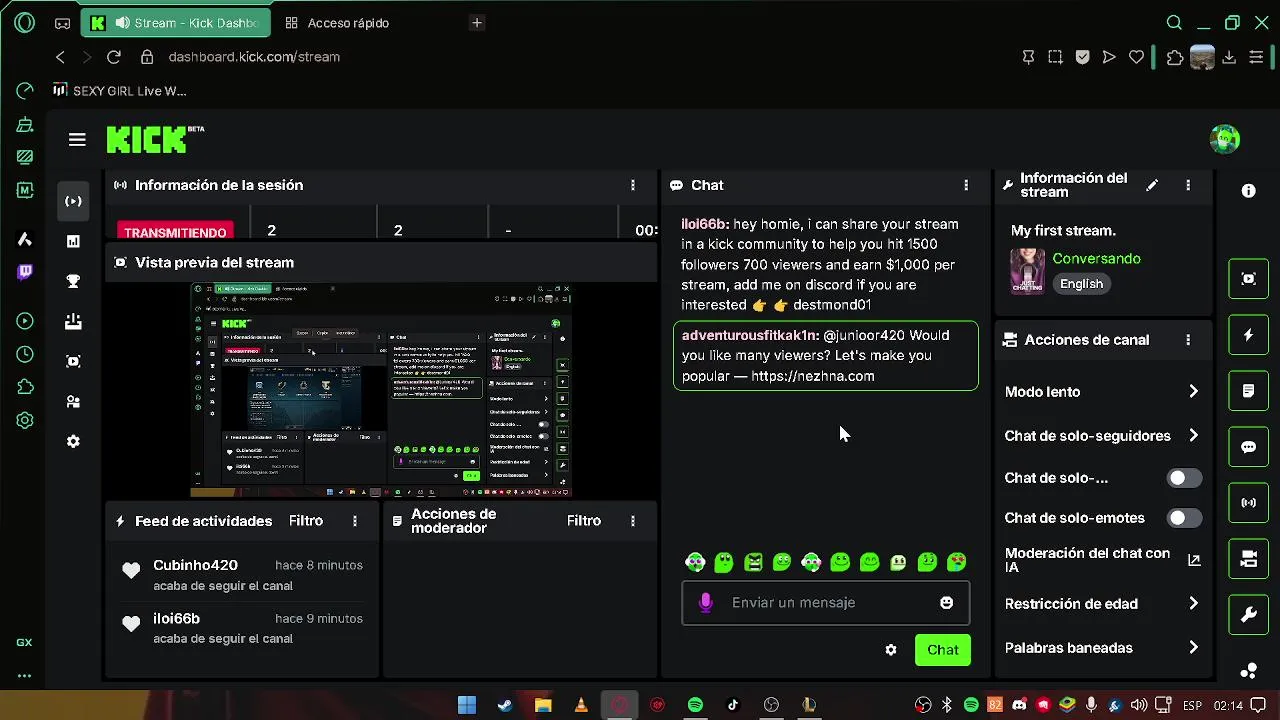Click adventurousfitkak1n username in chat
1280x720 pixels.
750,335
